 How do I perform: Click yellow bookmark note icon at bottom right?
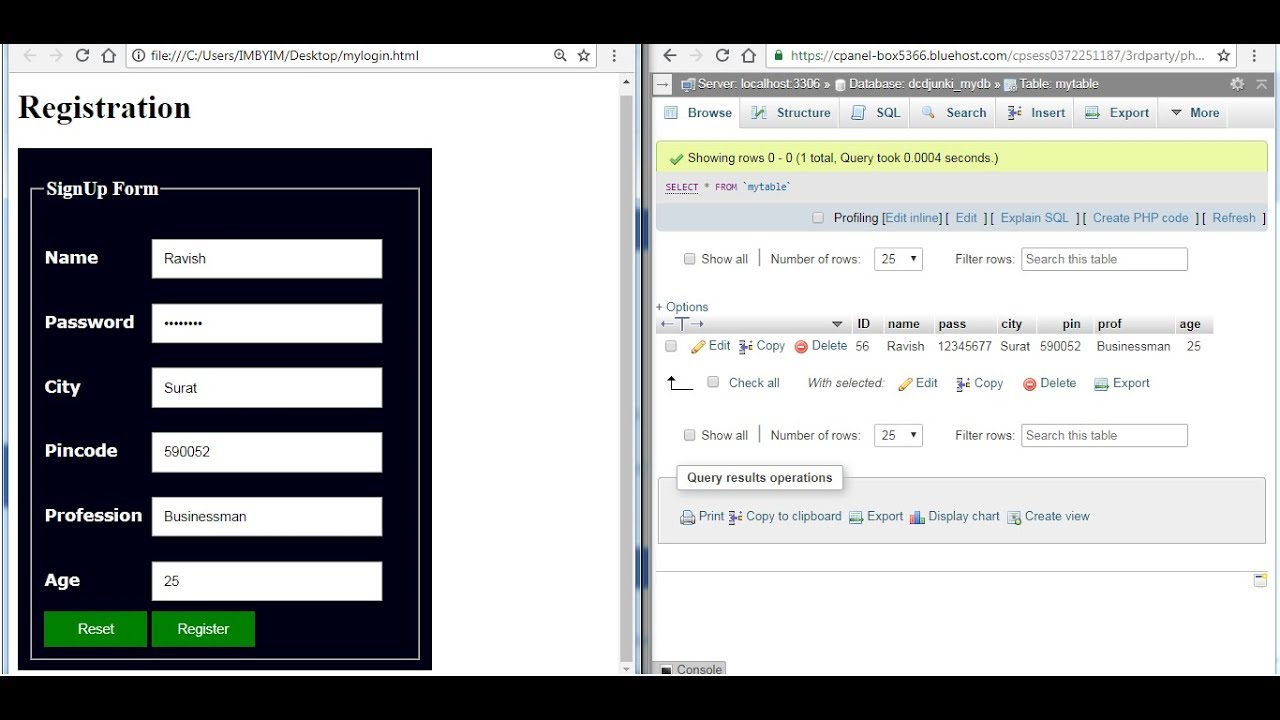pos(1261,580)
